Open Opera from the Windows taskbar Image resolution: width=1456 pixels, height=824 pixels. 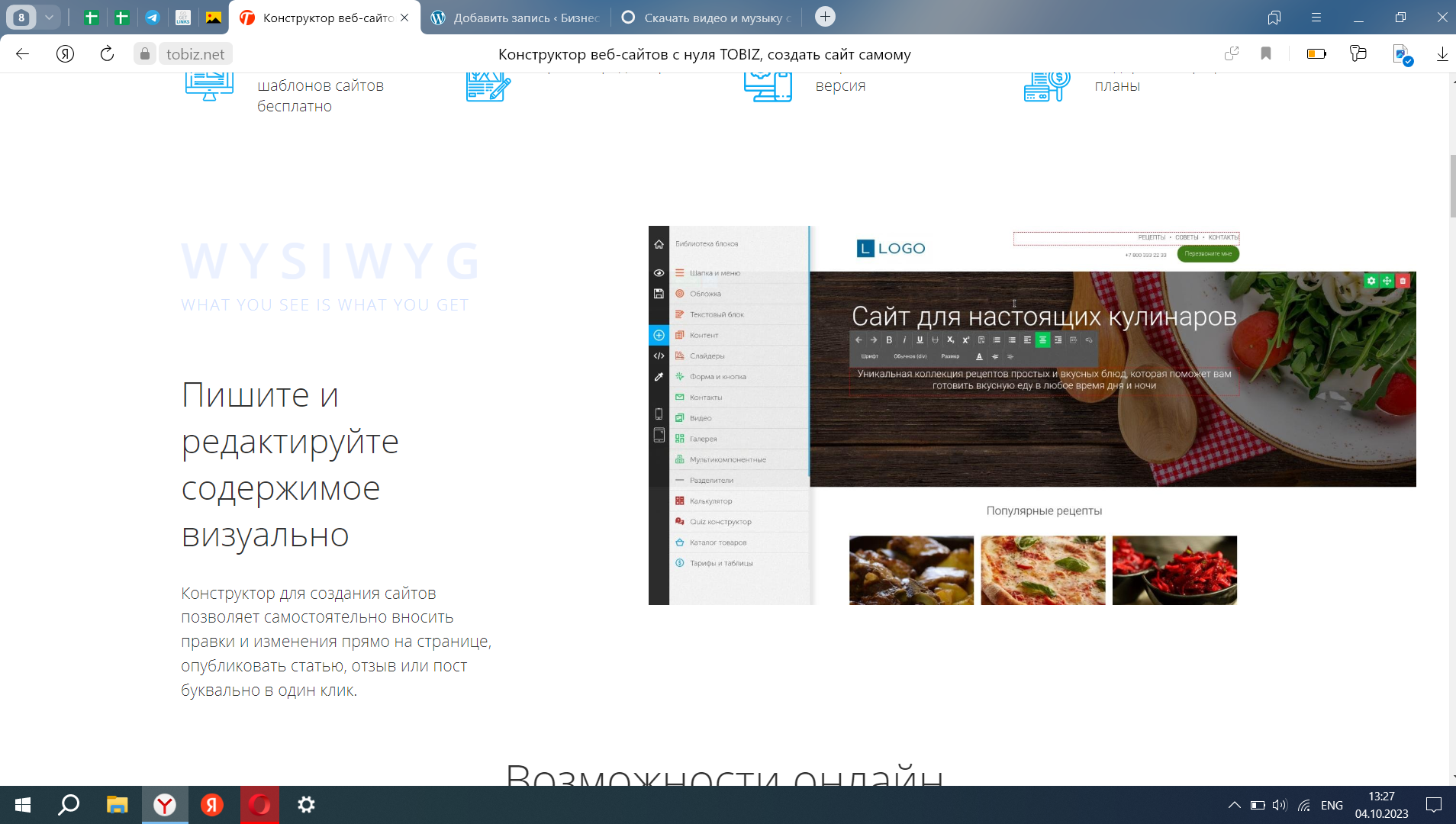click(259, 805)
